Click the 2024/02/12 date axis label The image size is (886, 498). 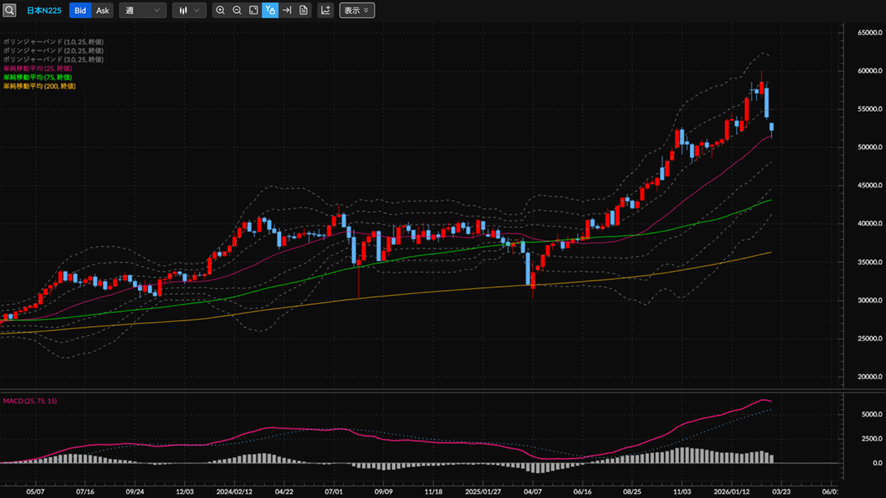pos(234,491)
